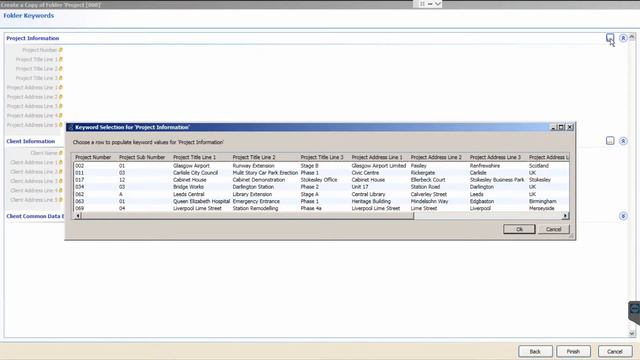
Task: Click lock icon next to Client Name
Action: point(60,153)
